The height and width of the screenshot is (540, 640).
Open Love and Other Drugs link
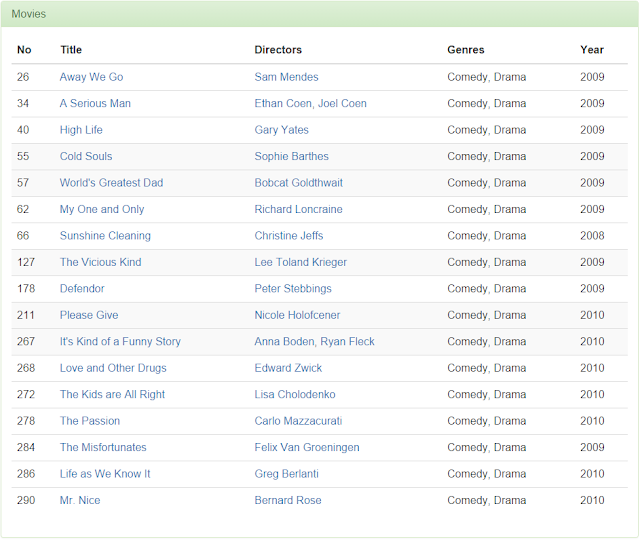click(113, 368)
